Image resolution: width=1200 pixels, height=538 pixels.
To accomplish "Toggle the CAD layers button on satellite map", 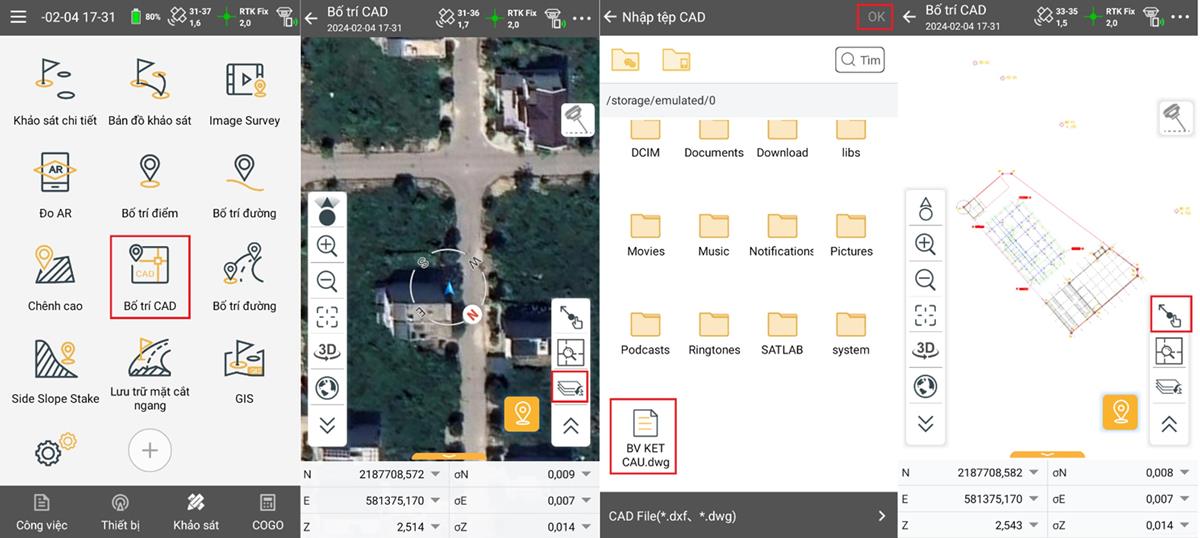I will click(570, 386).
